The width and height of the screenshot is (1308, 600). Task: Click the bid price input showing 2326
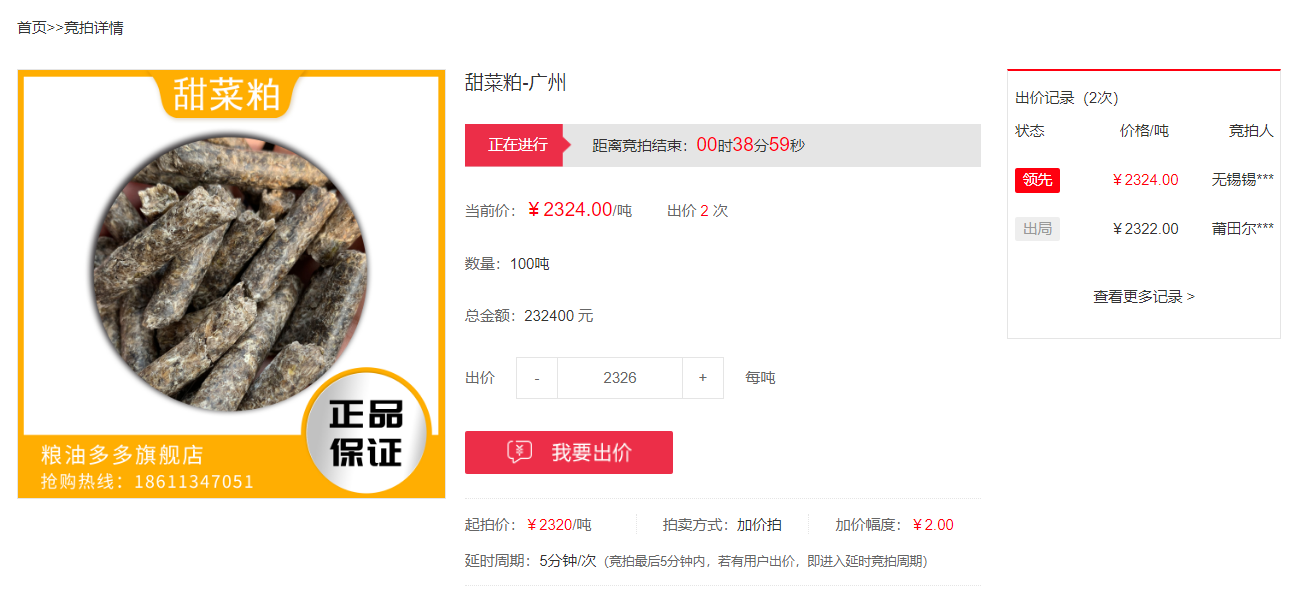[620, 378]
